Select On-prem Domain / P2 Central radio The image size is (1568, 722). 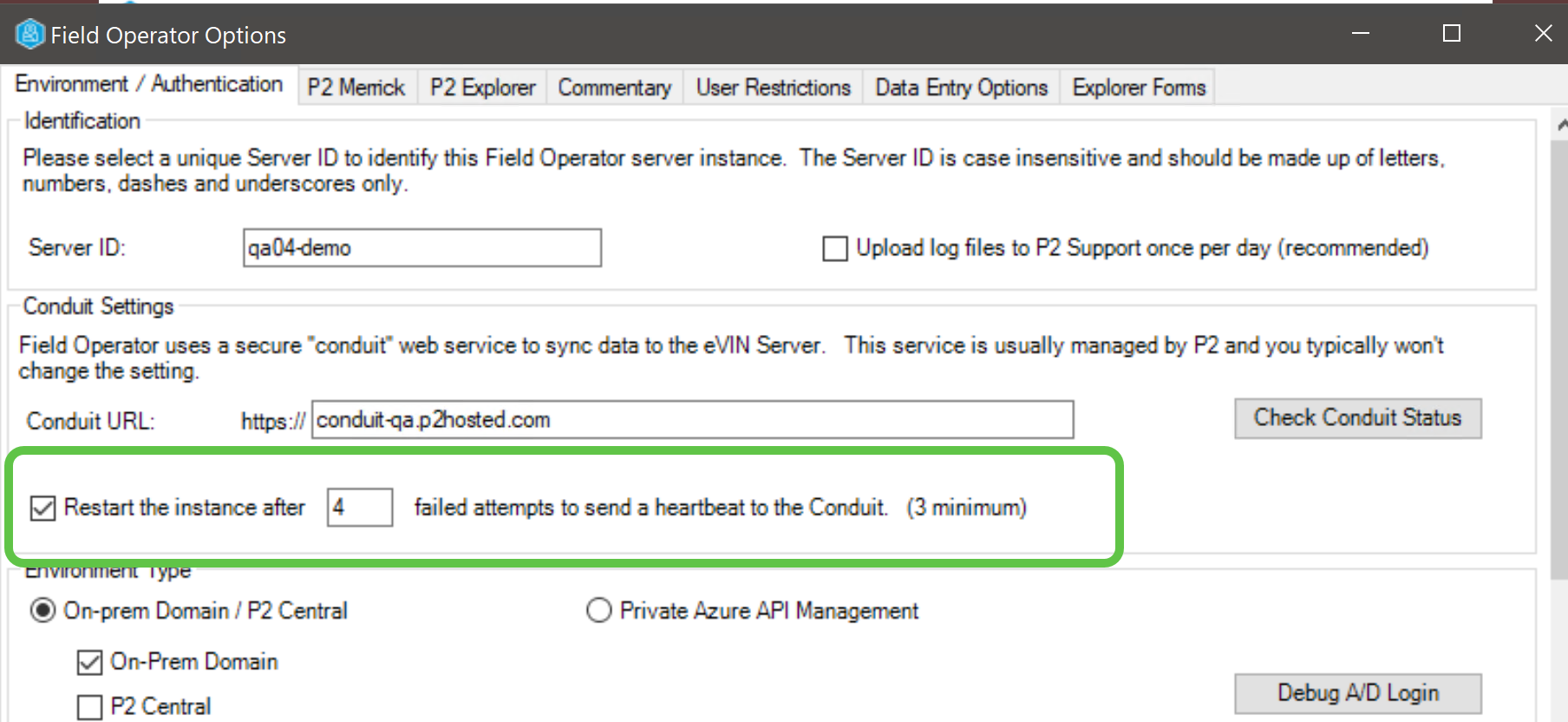42,611
